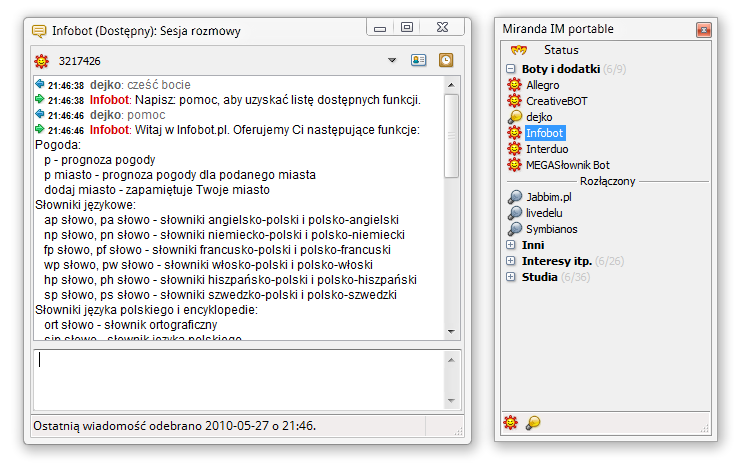Select the Jabbim.pl contact
This screenshot has height=467, width=744.
click(549, 197)
